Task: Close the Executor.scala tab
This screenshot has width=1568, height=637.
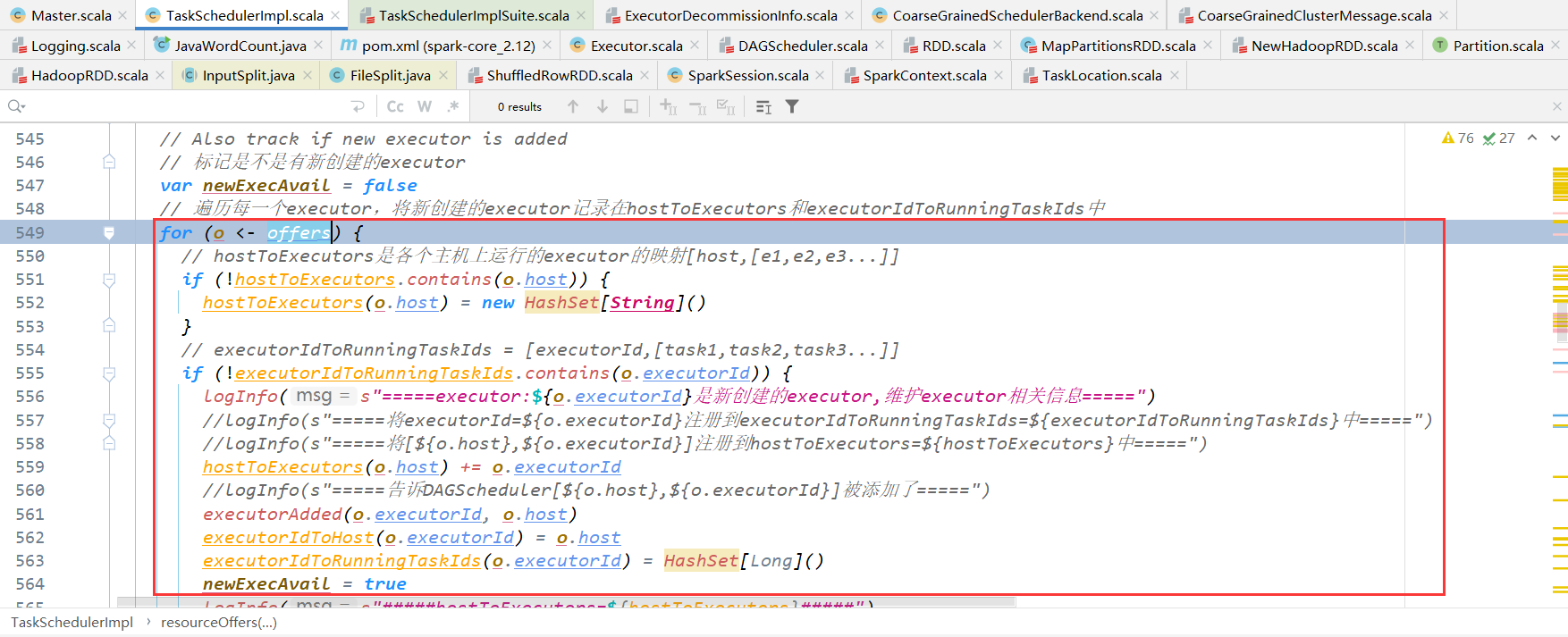Action: 695,45
